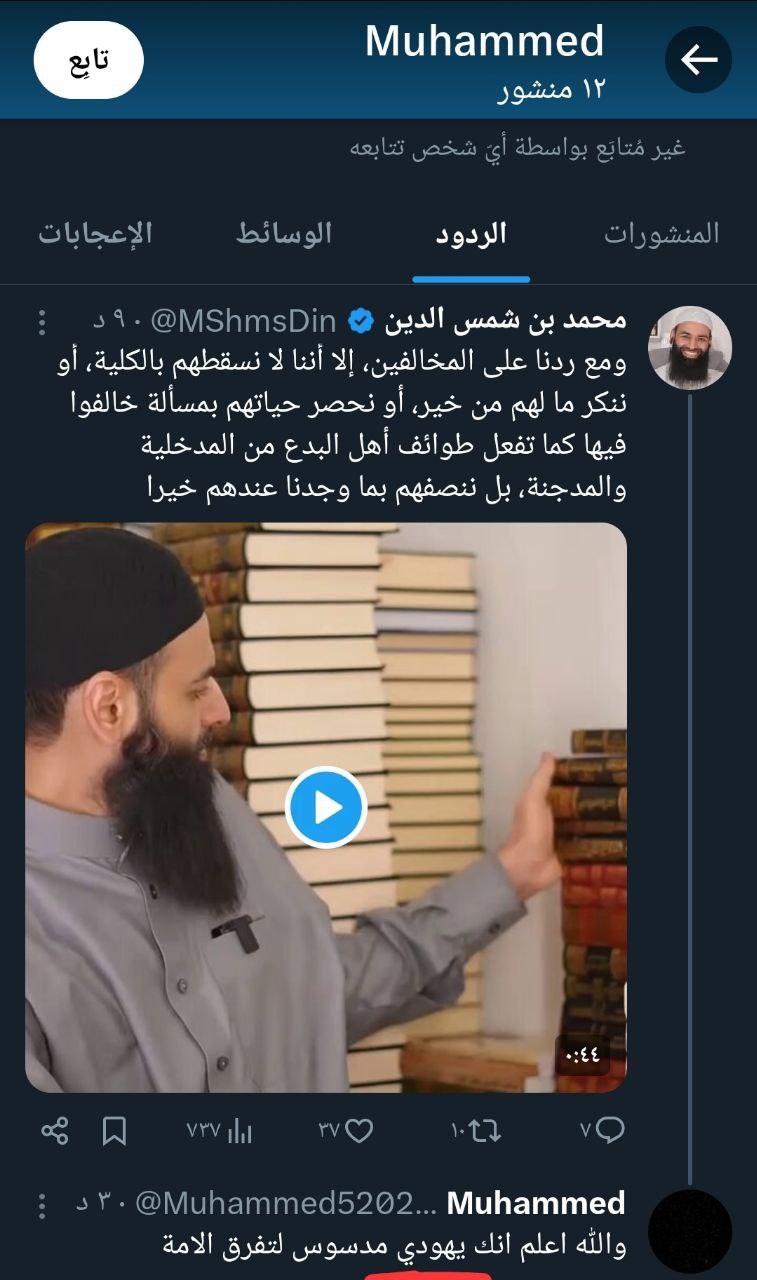Switch to the المنشورات tab
The image size is (757, 1280).
662,234
